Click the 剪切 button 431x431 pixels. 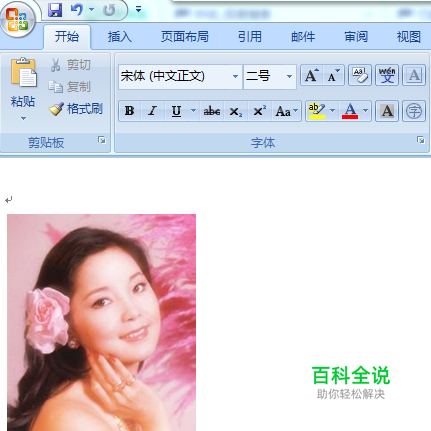(x=70, y=65)
